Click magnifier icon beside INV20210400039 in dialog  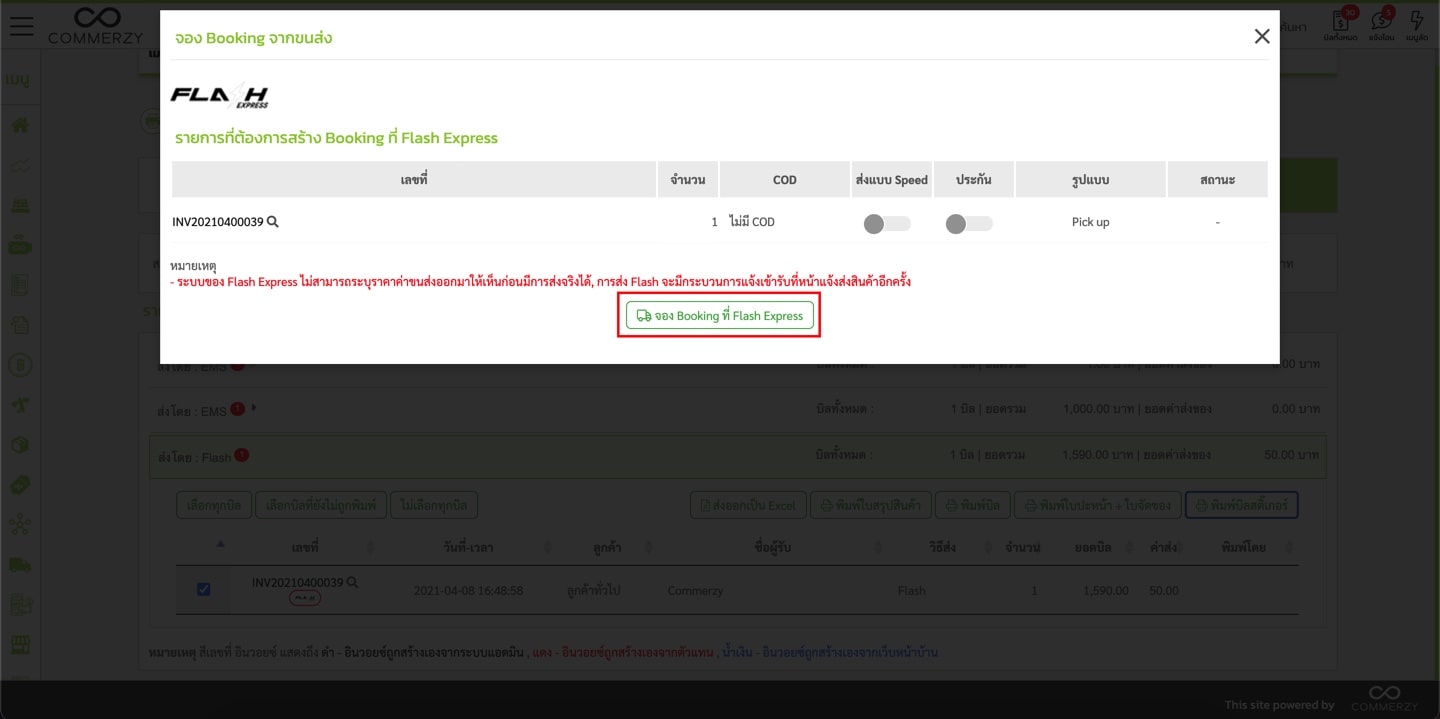[273, 222]
